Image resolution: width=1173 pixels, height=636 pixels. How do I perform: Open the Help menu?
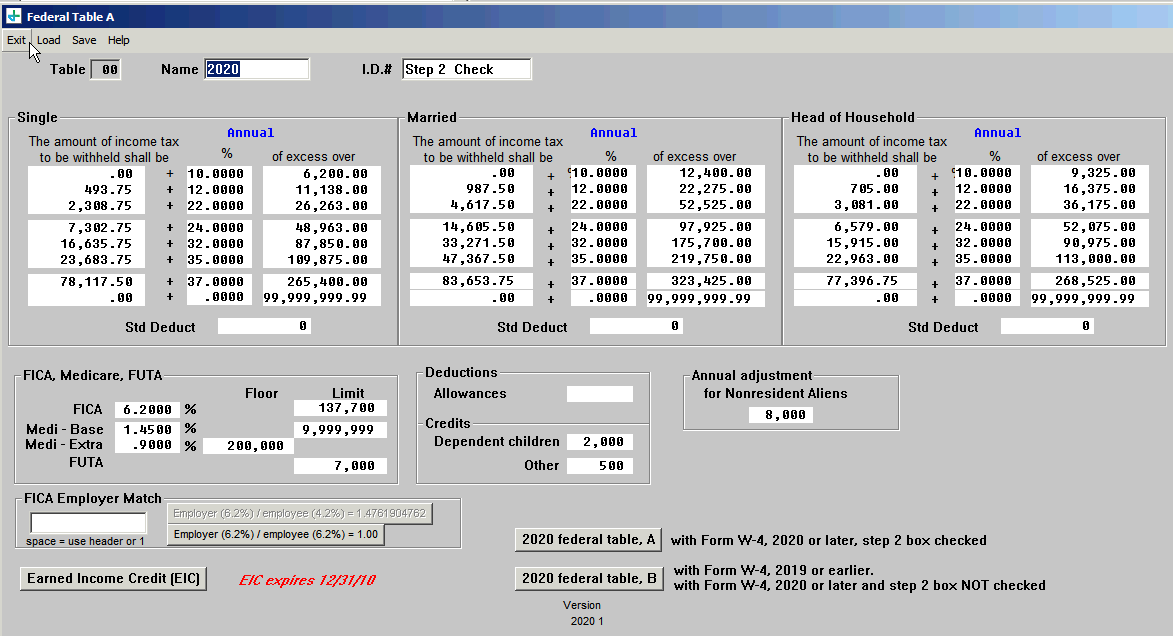tap(118, 40)
